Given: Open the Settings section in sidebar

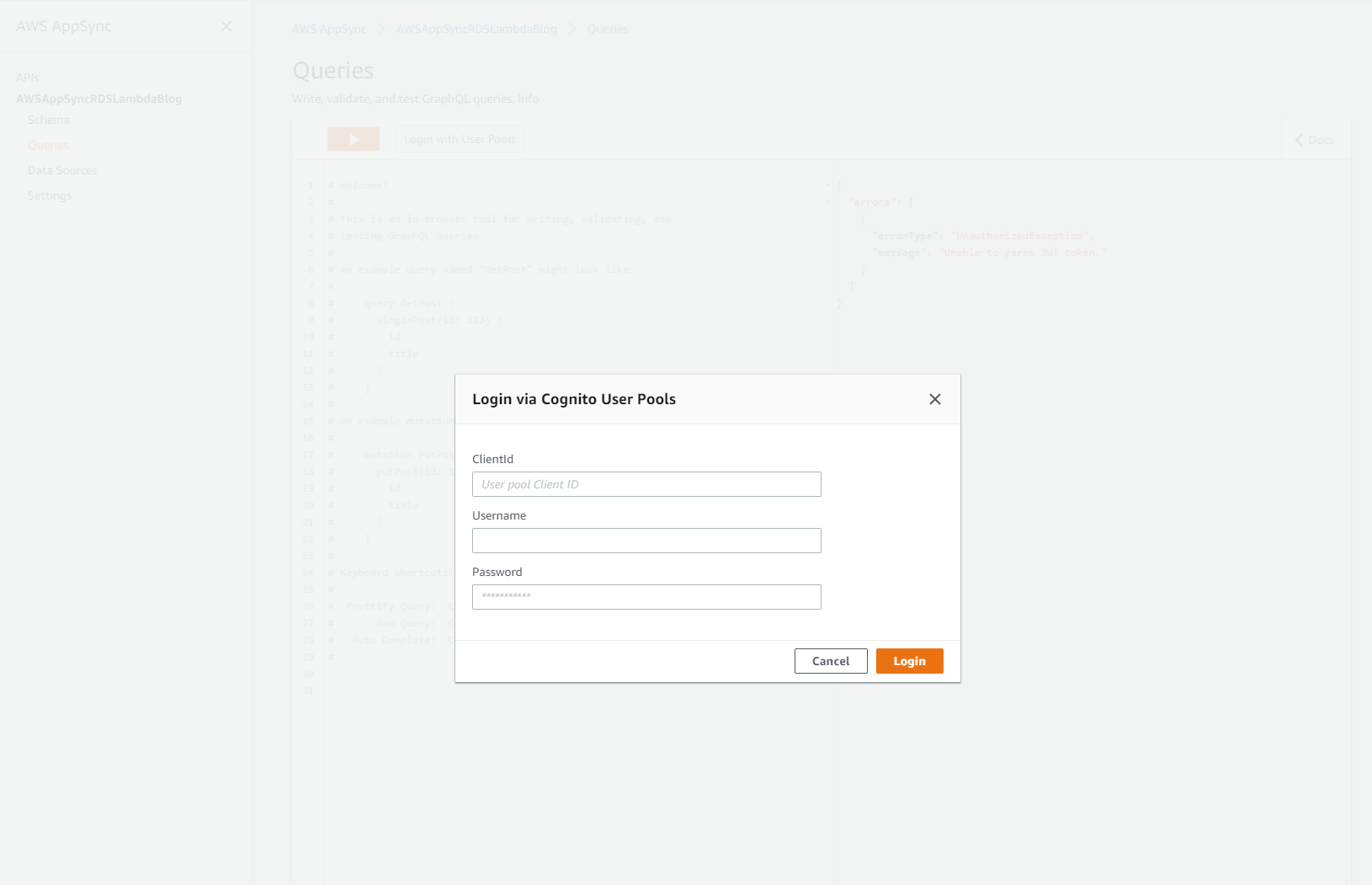Looking at the screenshot, I should tap(50, 195).
